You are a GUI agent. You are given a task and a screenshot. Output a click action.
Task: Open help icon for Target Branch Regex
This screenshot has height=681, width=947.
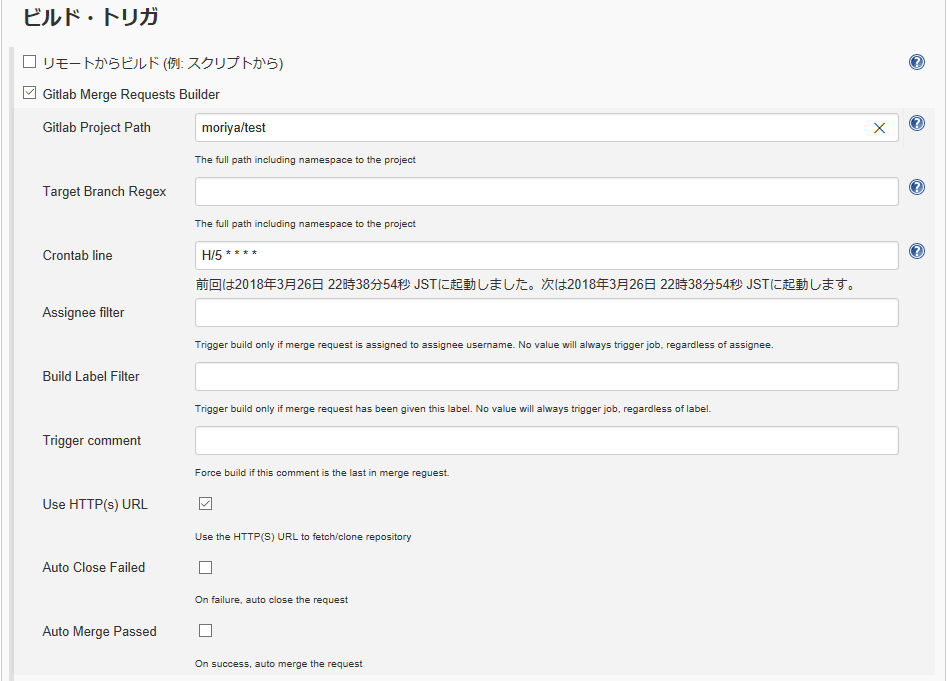click(x=916, y=188)
